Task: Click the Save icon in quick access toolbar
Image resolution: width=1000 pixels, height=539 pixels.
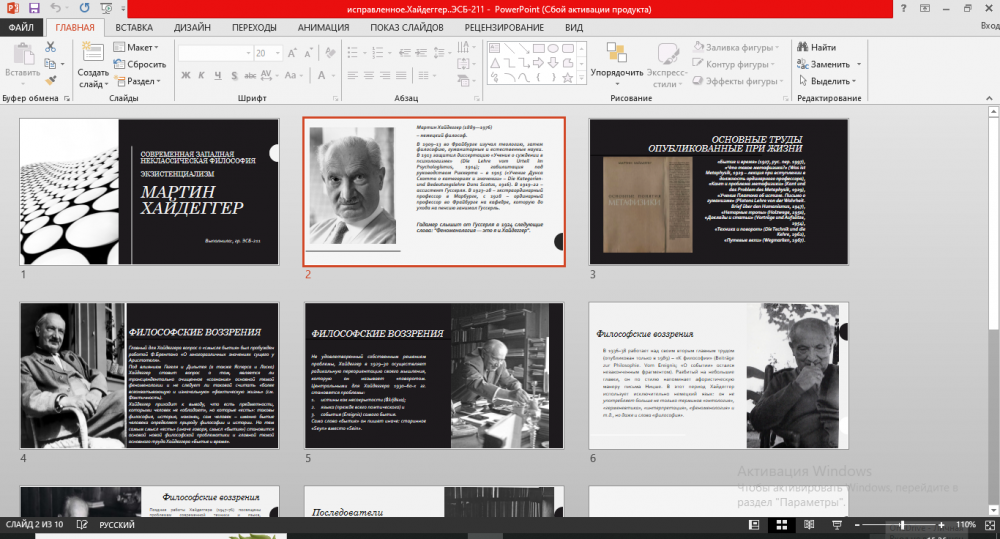Action: (33, 8)
